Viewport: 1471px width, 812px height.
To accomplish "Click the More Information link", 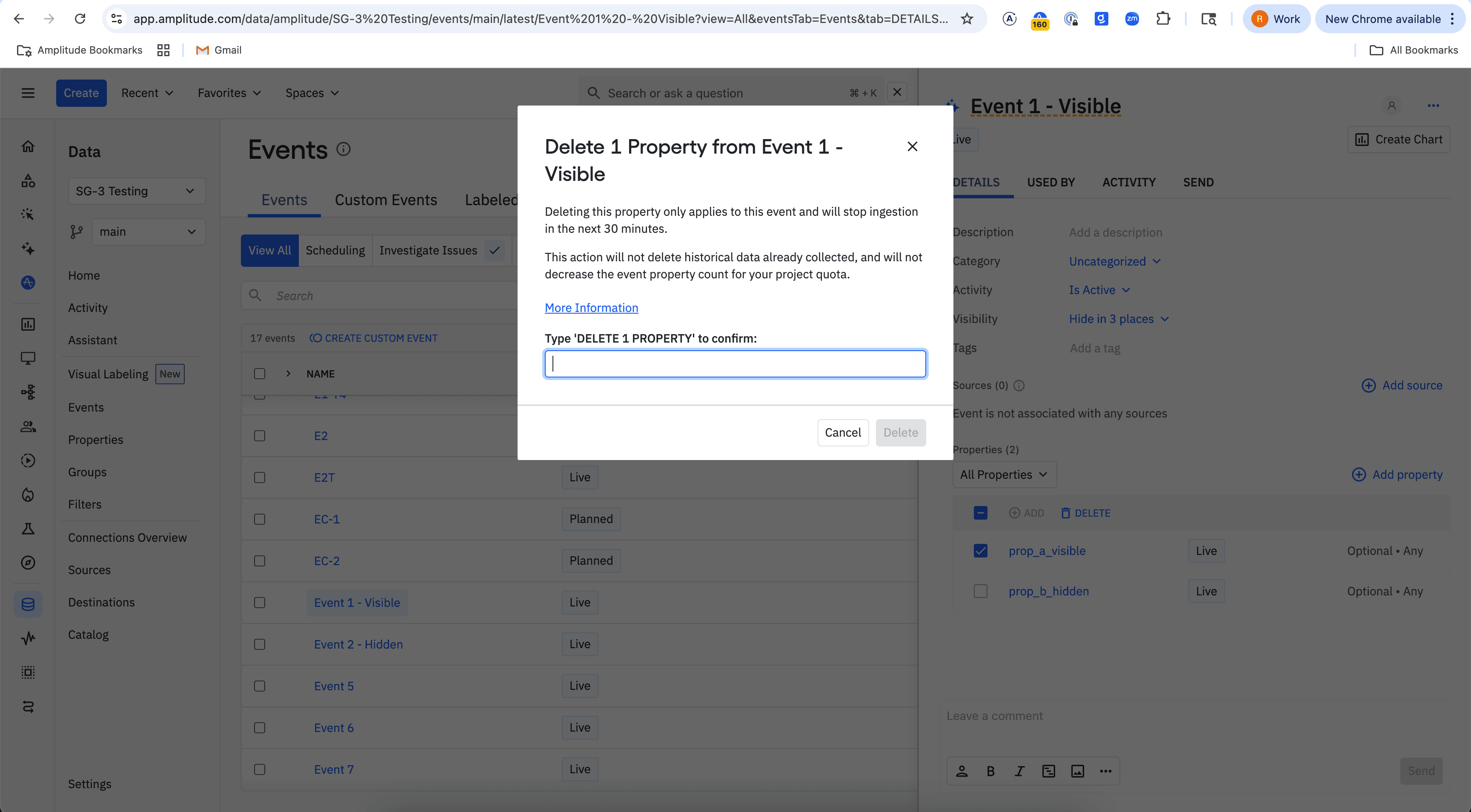I will click(591, 308).
